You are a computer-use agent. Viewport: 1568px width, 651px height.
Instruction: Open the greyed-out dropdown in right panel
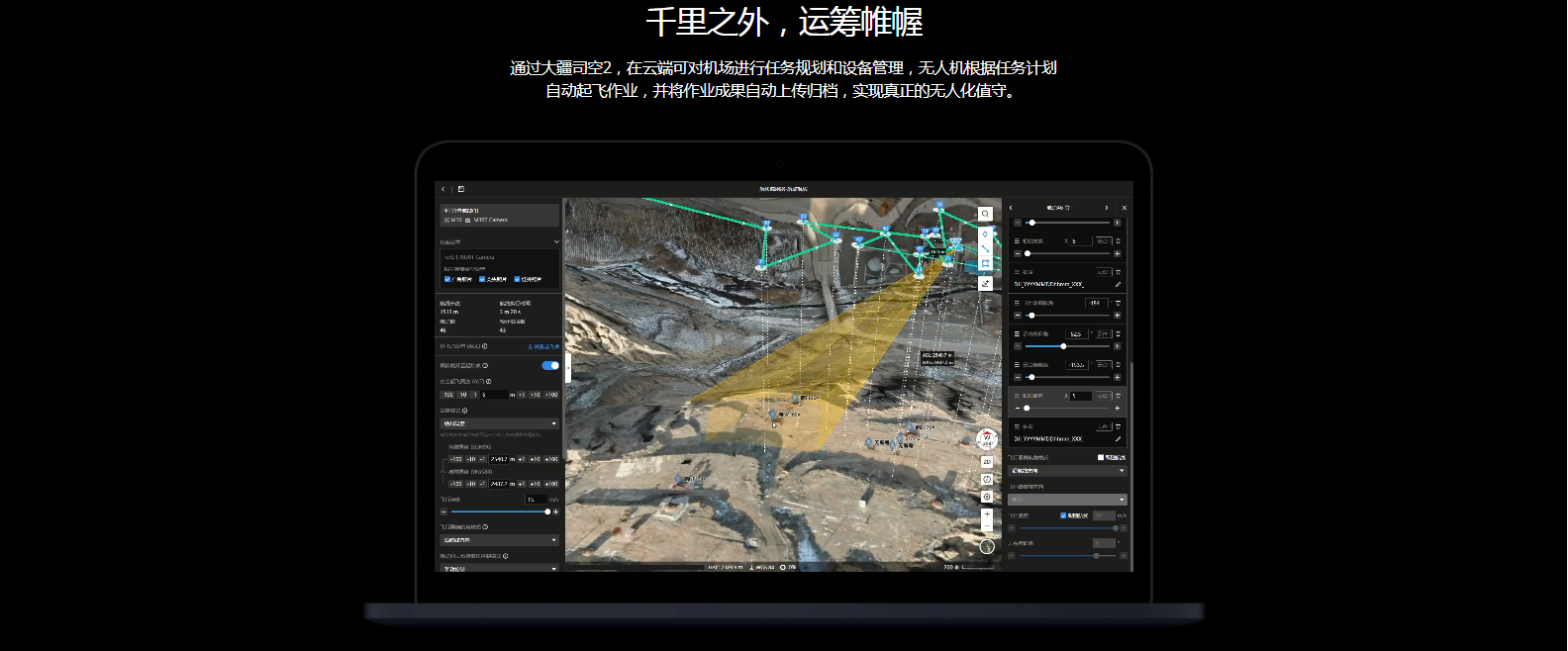click(x=1067, y=500)
